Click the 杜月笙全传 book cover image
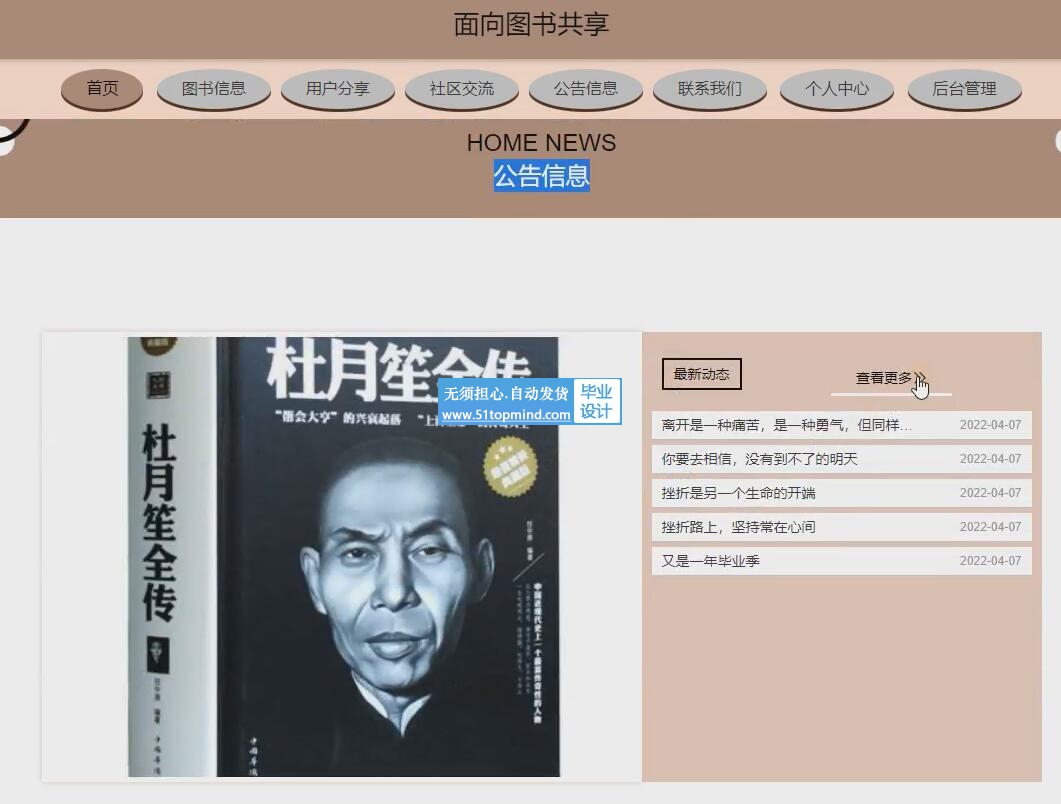Viewport: 1061px width, 804px height. [344, 556]
